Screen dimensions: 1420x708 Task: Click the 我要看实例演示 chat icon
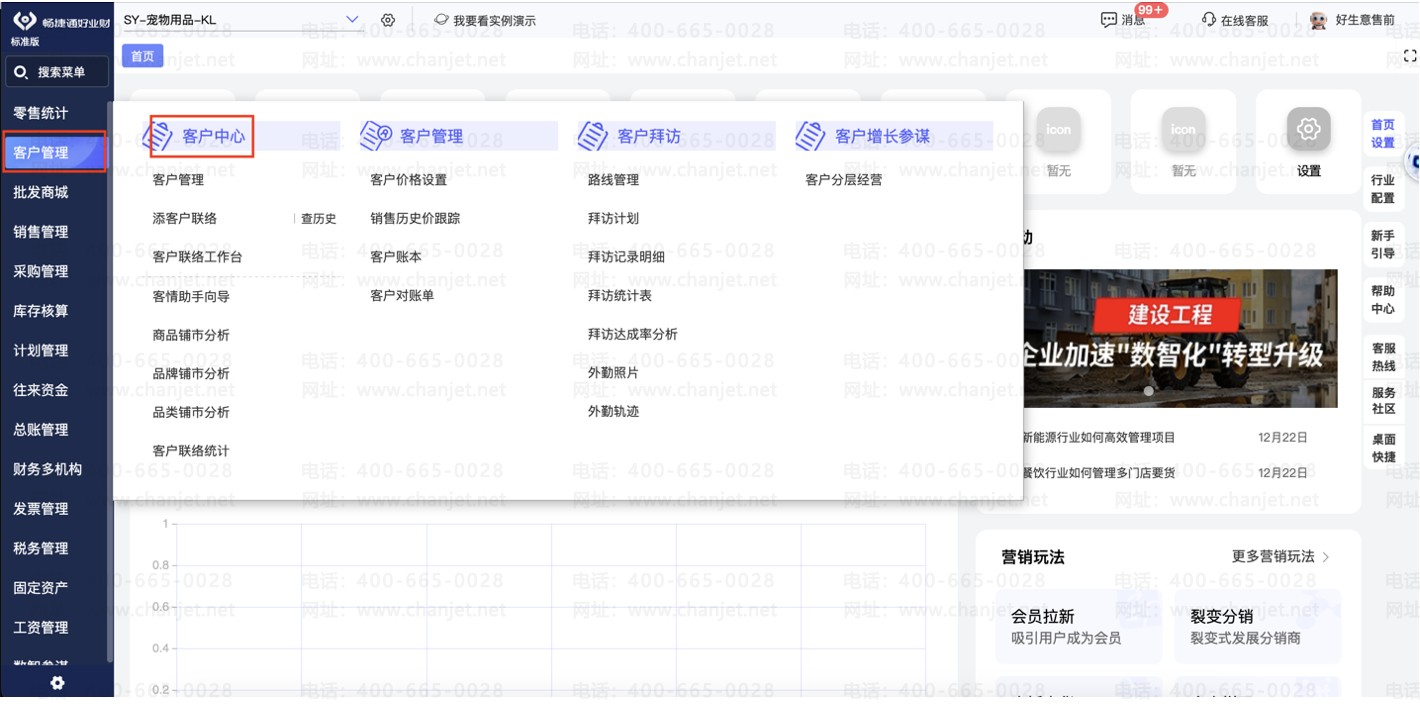pos(441,20)
